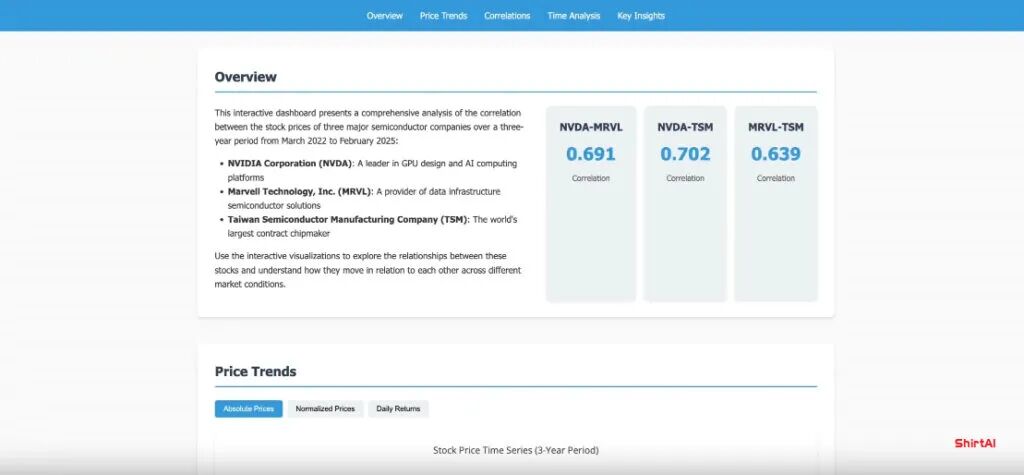
Task: Click the NVDA-TSM correlation card
Action: point(685,204)
